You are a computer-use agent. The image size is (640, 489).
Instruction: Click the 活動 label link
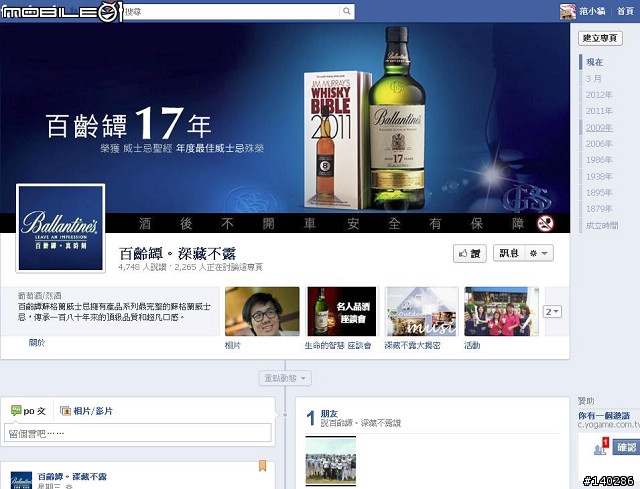coord(472,345)
